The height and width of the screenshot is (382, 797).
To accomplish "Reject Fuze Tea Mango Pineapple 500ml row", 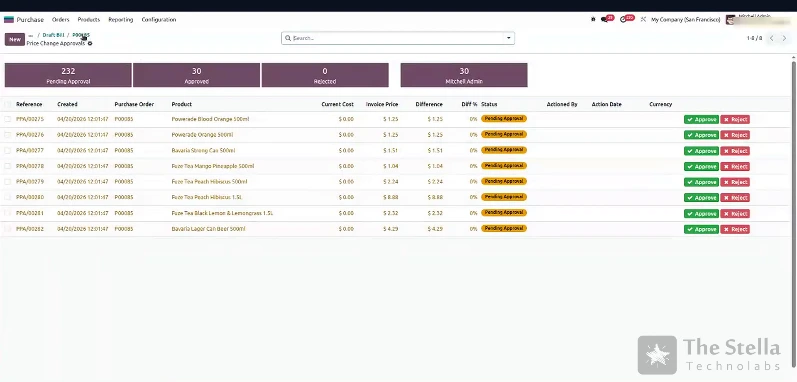I will coord(735,167).
